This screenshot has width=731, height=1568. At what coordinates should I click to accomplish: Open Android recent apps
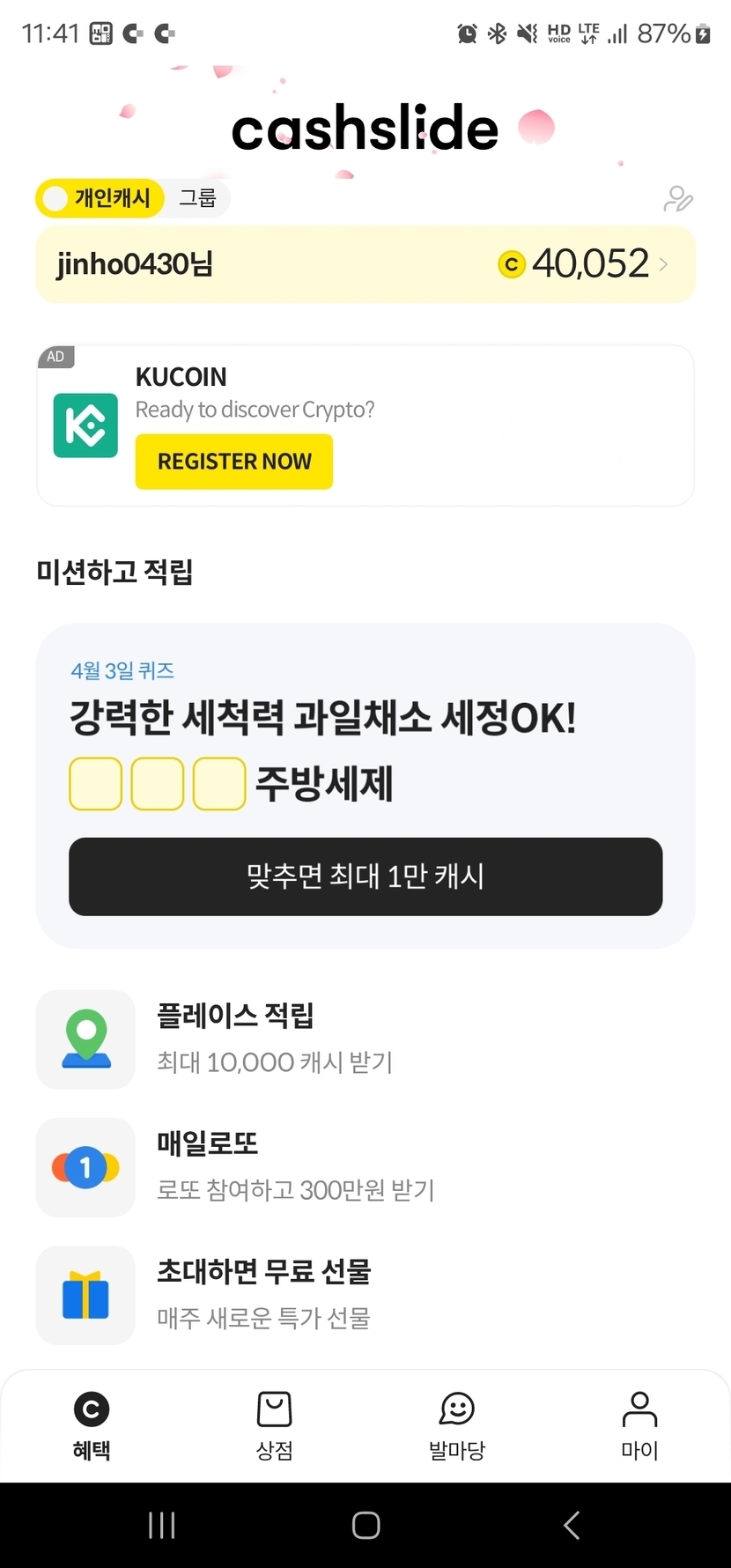[162, 1525]
